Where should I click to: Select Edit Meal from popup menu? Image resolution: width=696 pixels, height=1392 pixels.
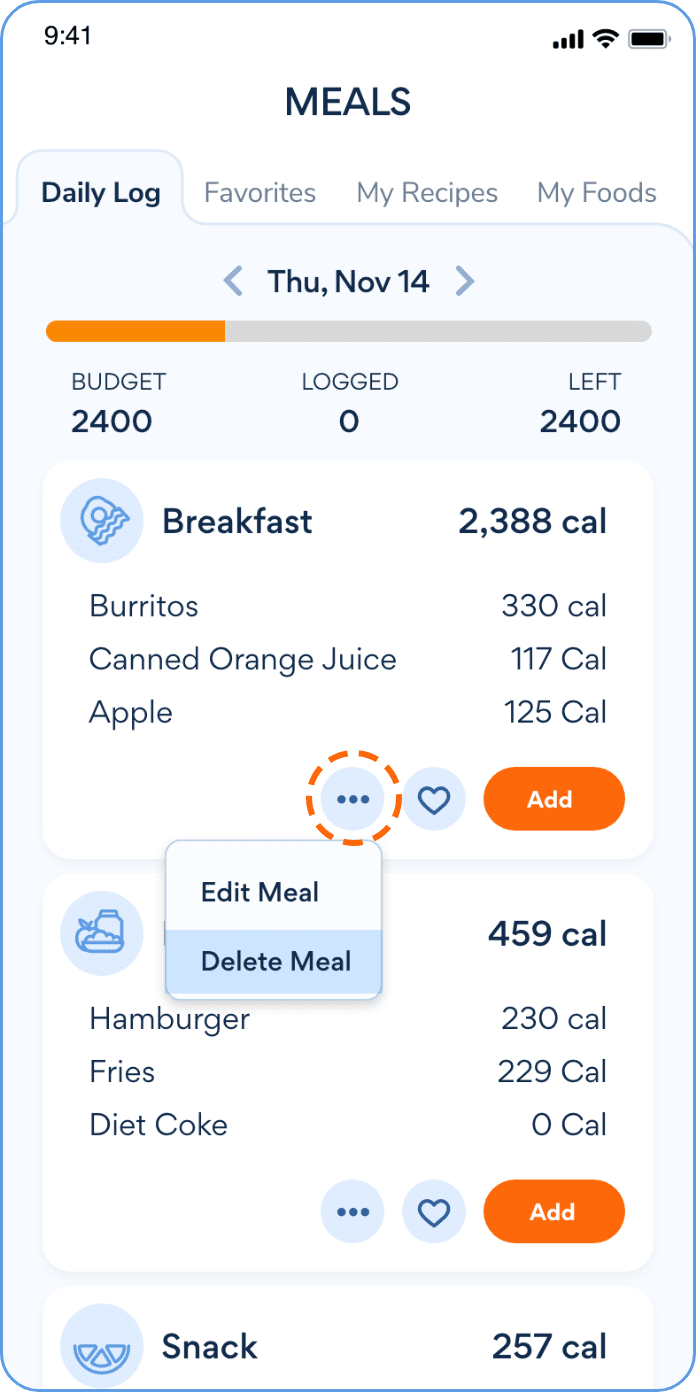coord(260,892)
